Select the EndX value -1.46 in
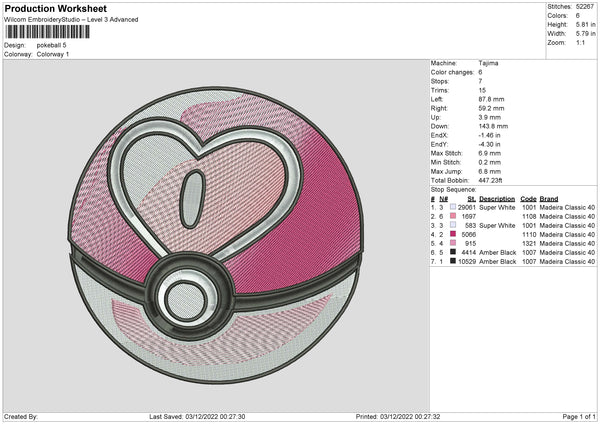 click(x=489, y=135)
